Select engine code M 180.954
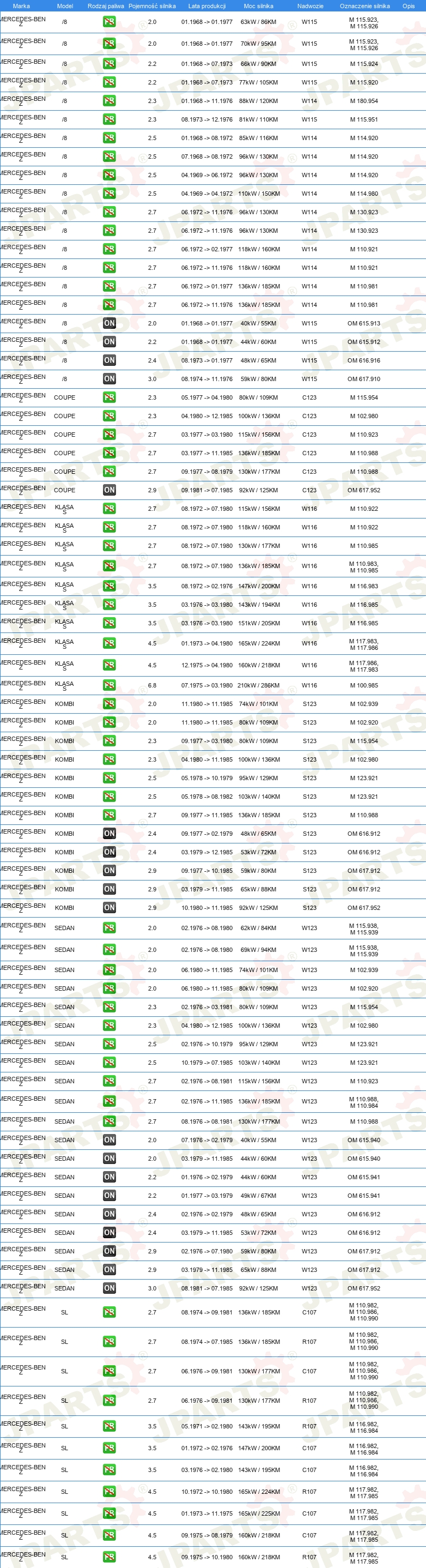 point(364,101)
